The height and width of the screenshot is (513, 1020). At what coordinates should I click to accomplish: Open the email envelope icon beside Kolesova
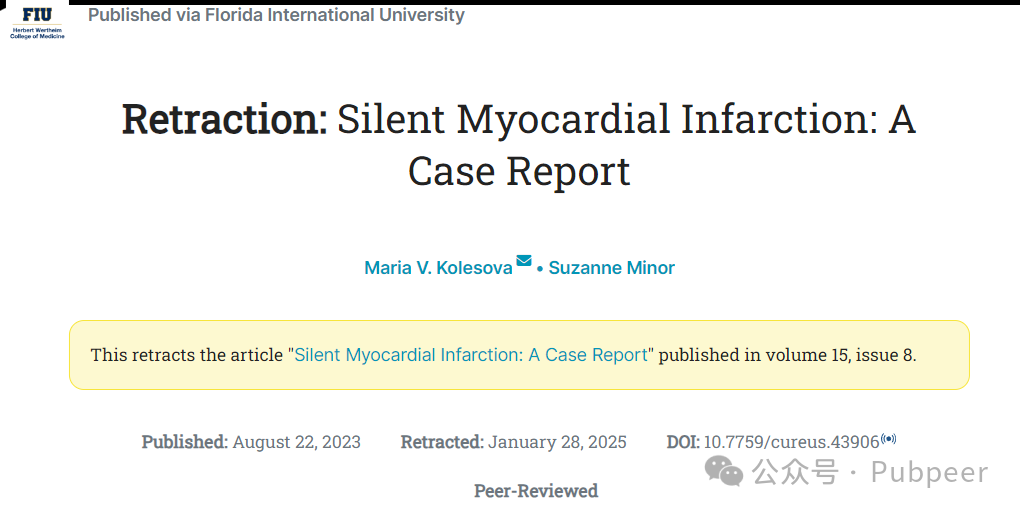point(524,261)
